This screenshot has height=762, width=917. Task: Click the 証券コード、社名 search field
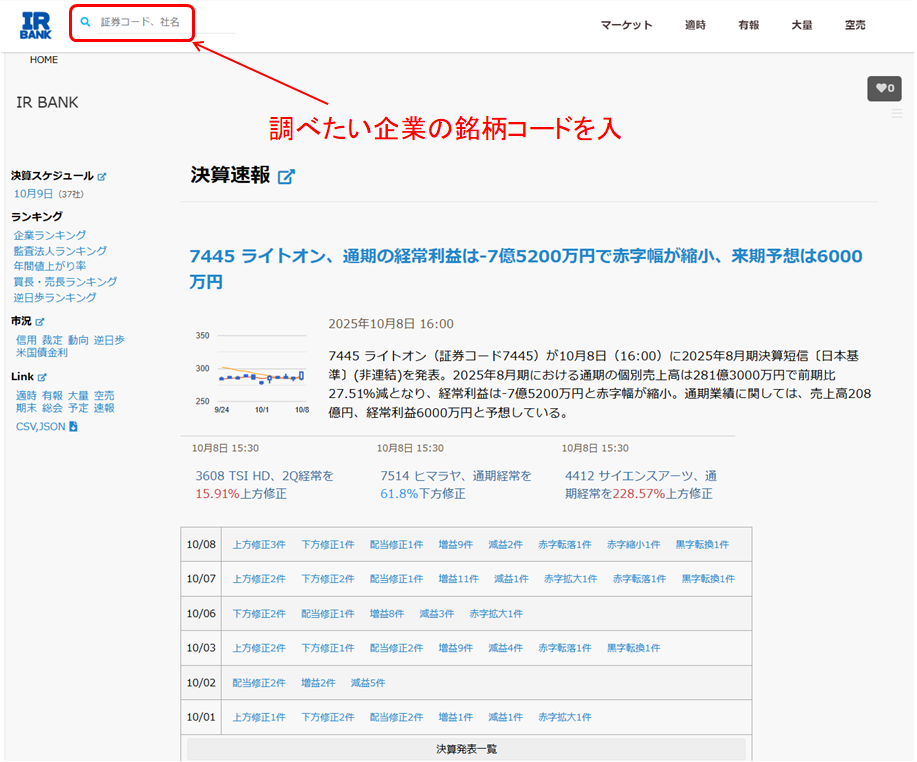pyautogui.click(x=160, y=22)
